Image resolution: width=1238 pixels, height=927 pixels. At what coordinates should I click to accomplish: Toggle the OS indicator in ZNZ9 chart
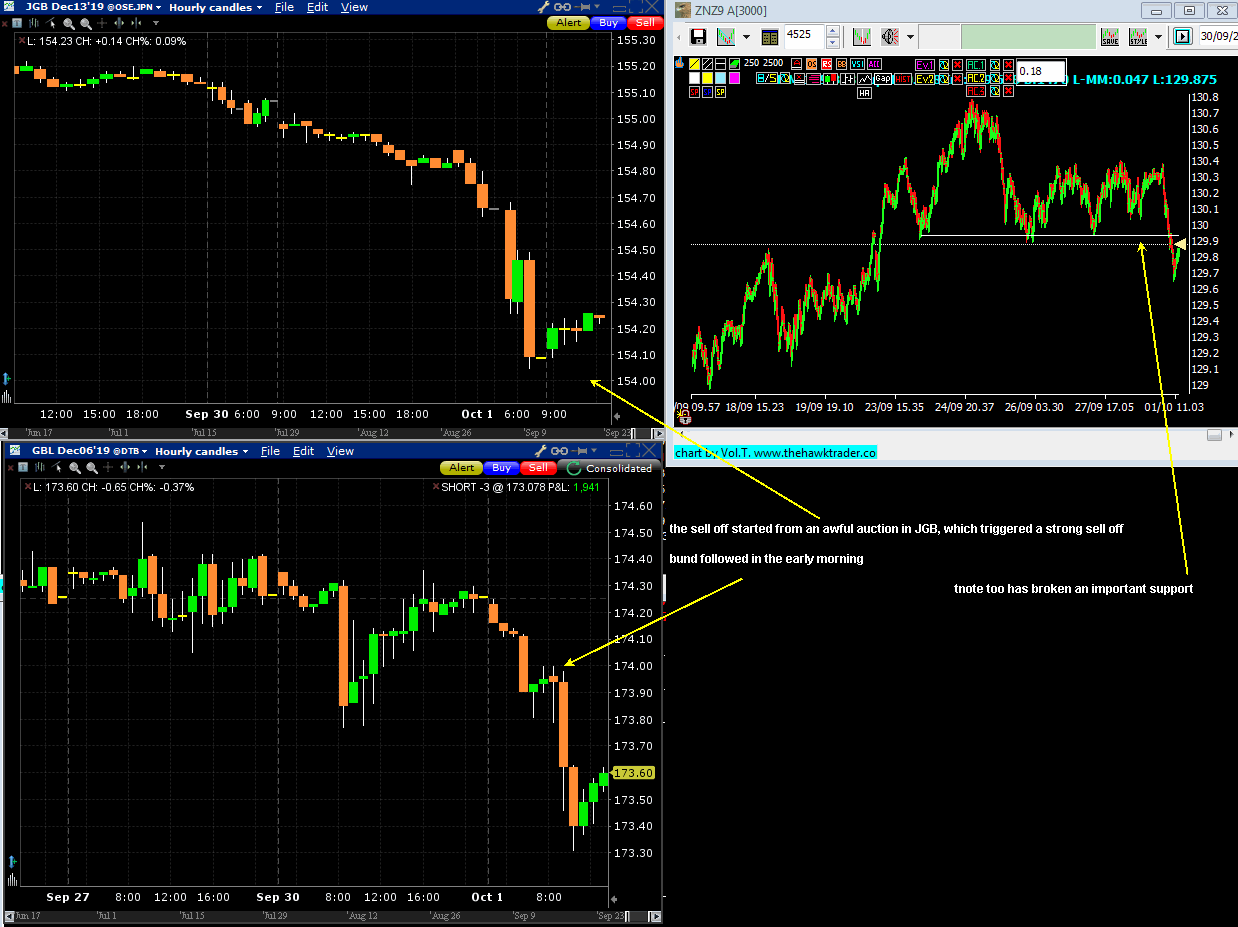pos(811,64)
